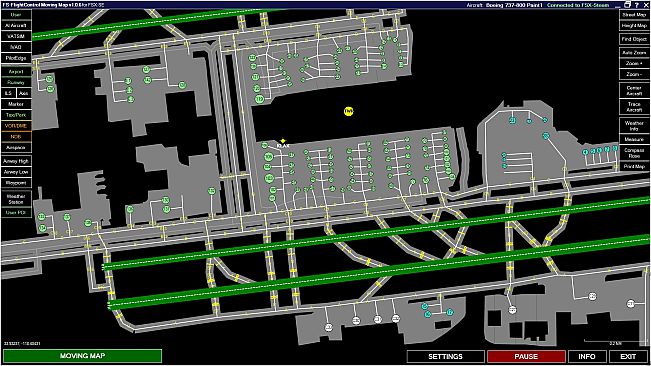
Task: Toggle Airway Low layer
Action: (x=16, y=172)
